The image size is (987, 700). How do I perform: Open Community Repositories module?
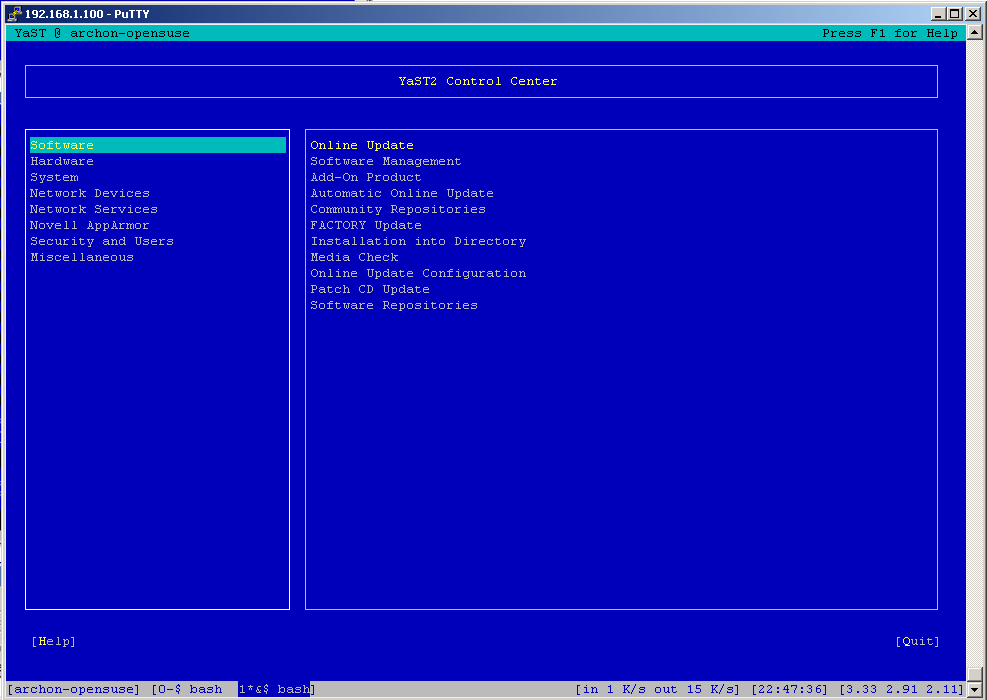point(398,209)
